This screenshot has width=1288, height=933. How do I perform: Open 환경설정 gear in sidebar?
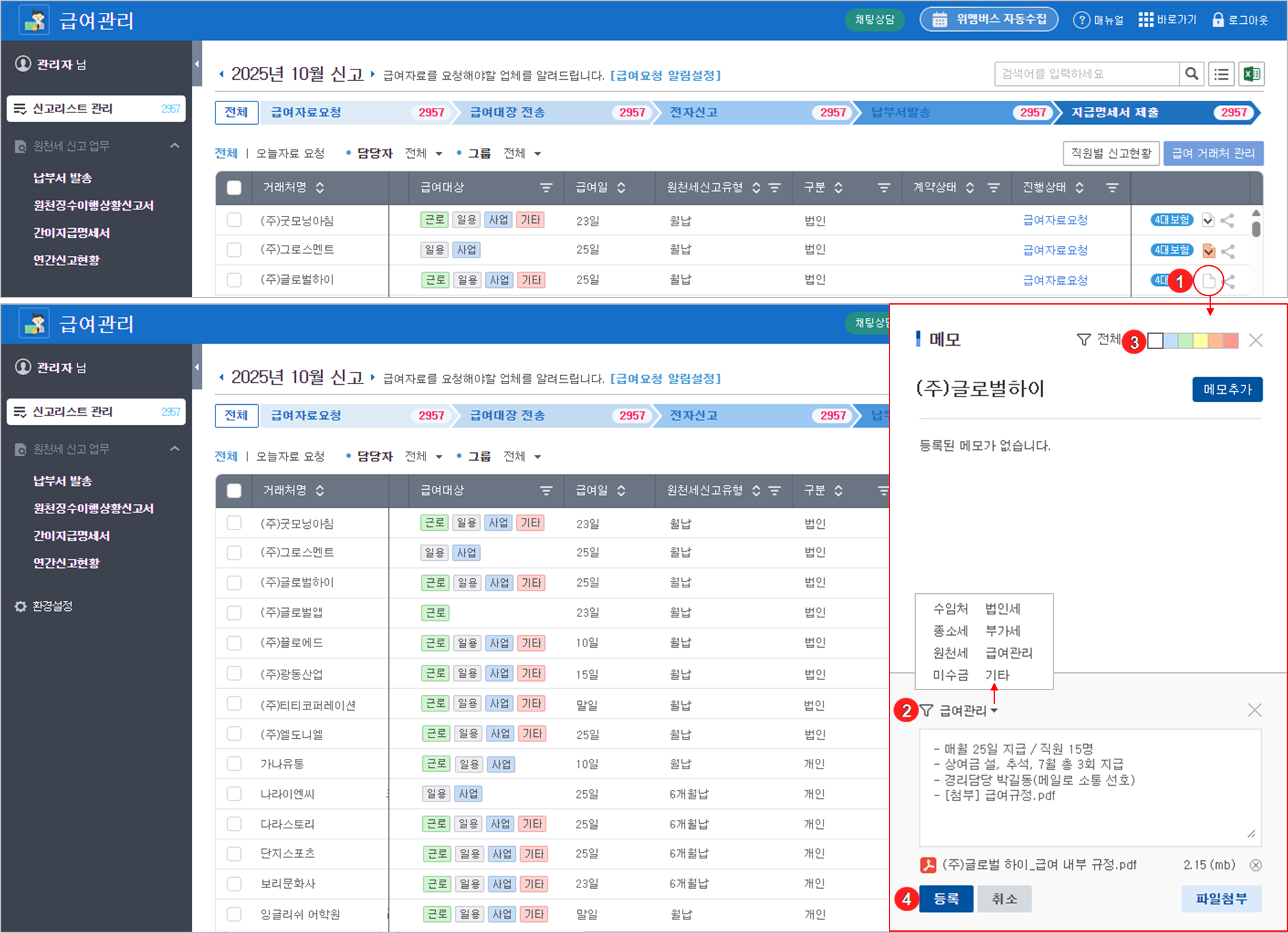[21, 606]
